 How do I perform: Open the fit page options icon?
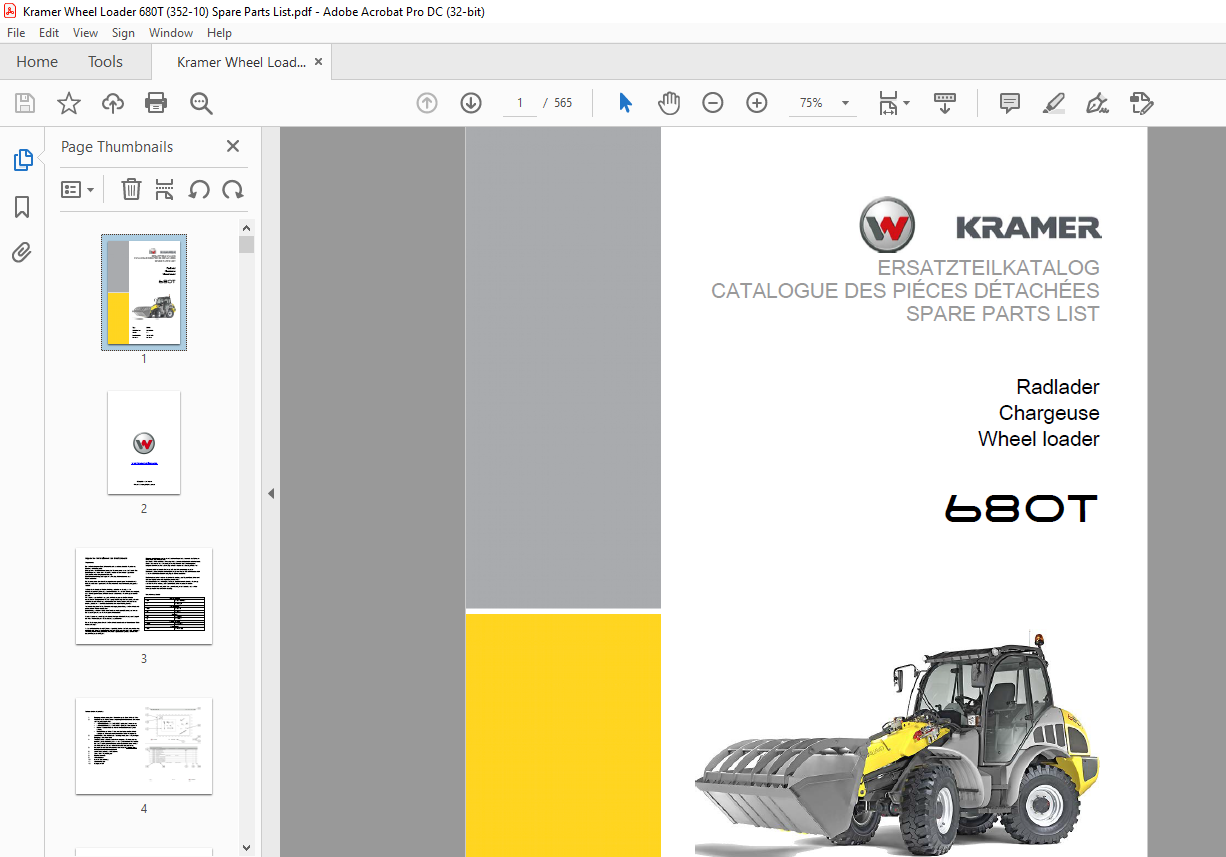tap(893, 103)
